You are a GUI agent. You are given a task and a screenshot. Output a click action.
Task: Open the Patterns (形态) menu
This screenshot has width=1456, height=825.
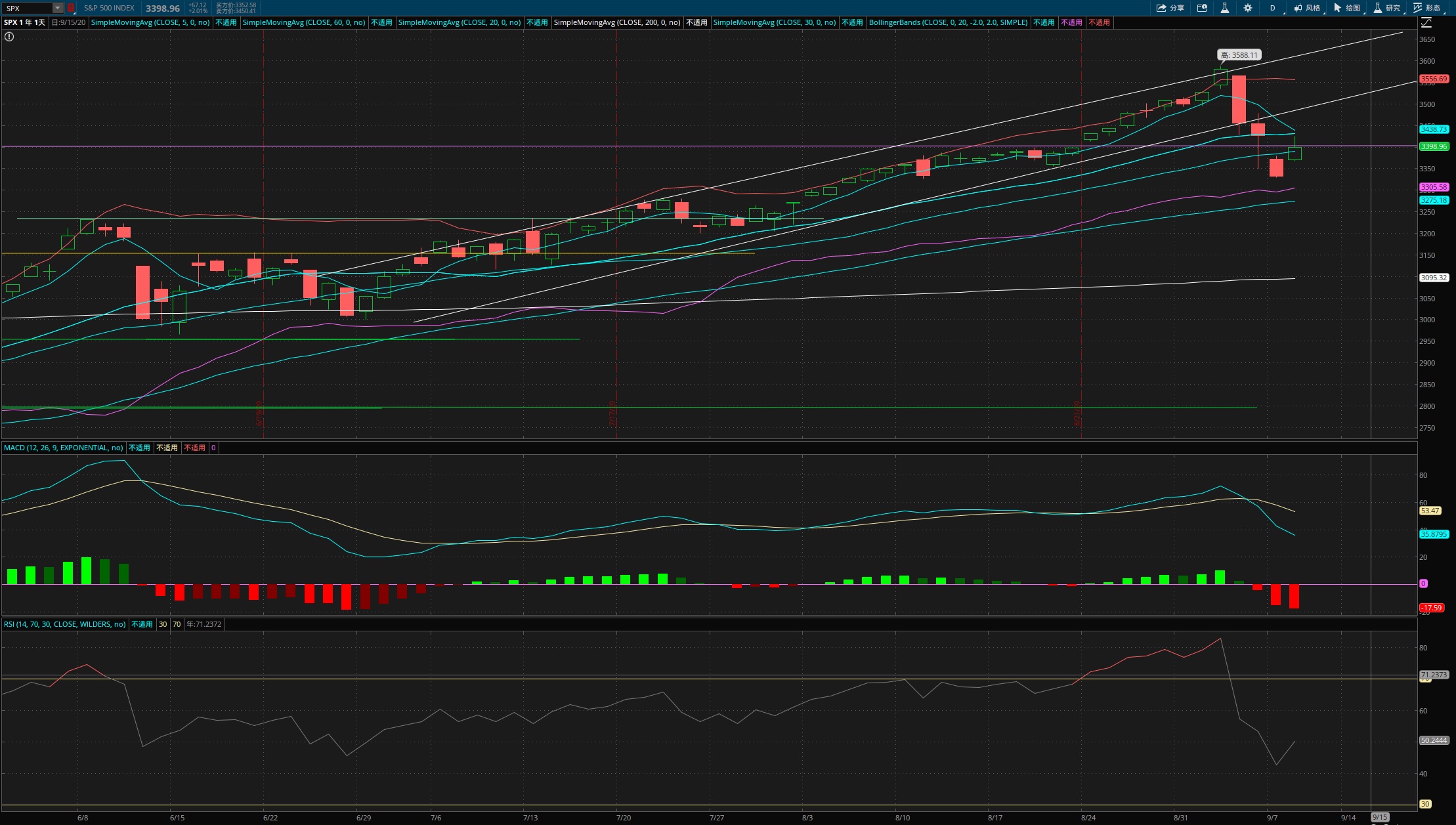[1427, 8]
